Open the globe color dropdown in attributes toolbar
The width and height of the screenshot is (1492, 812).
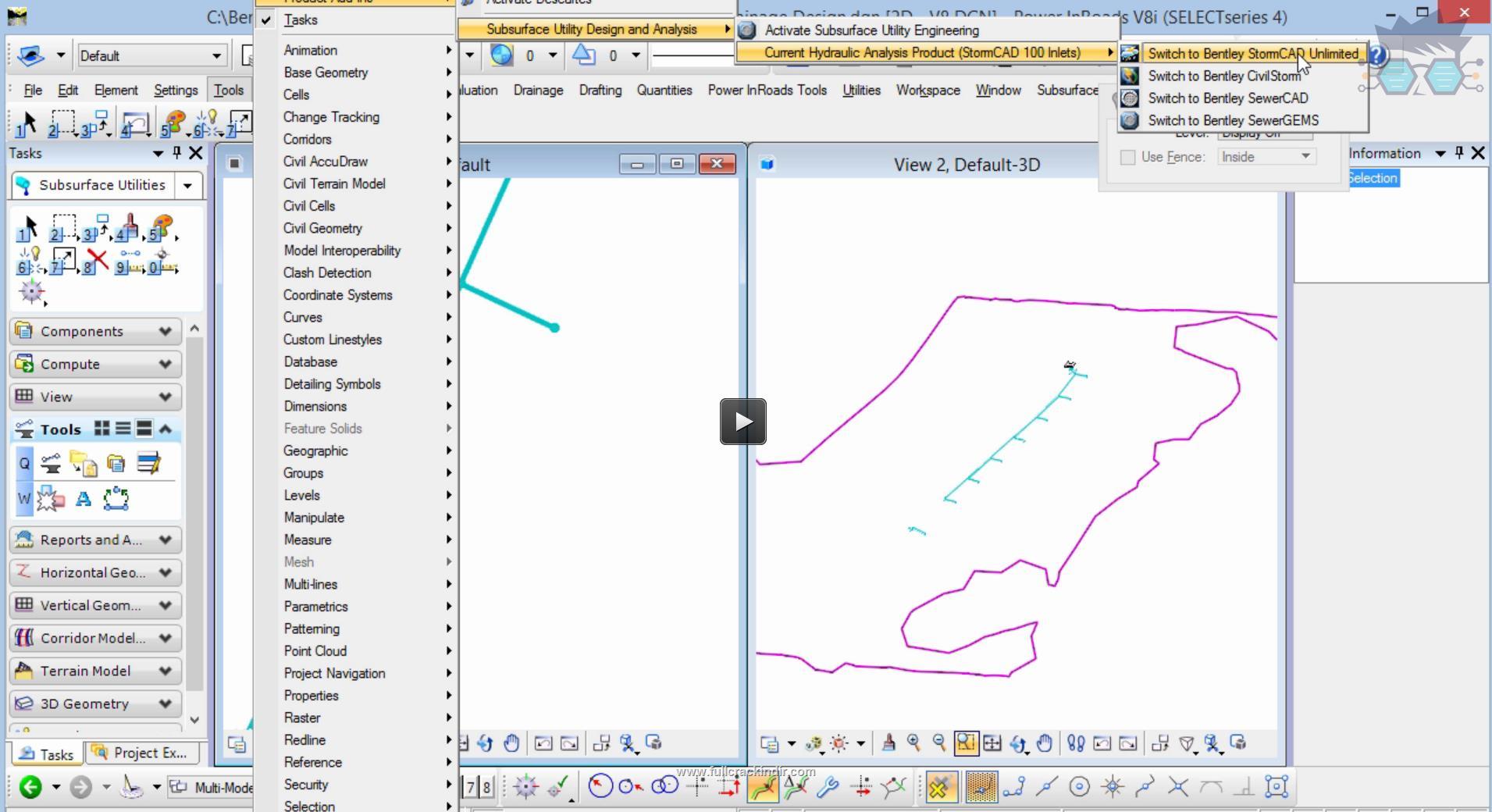552,55
